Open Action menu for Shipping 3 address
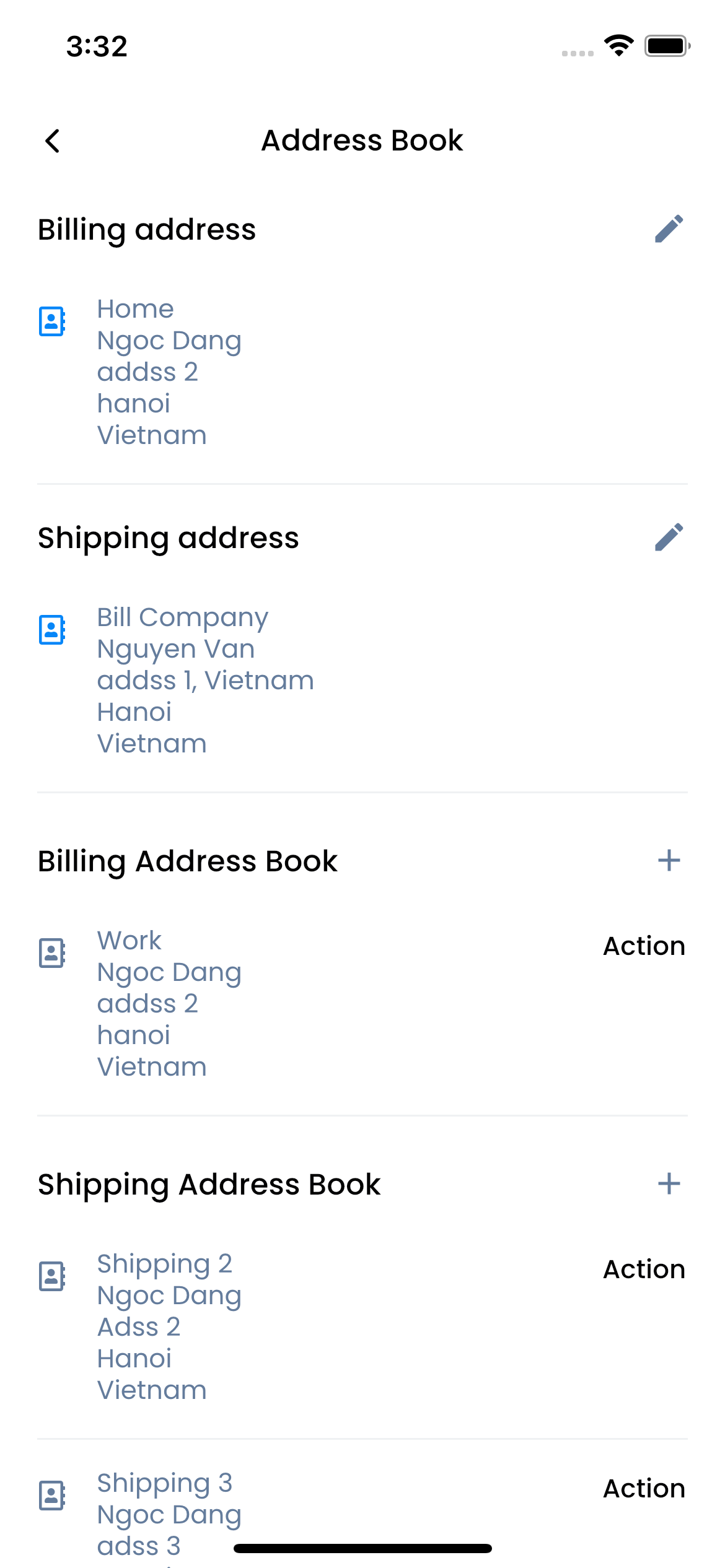 coord(644,1488)
